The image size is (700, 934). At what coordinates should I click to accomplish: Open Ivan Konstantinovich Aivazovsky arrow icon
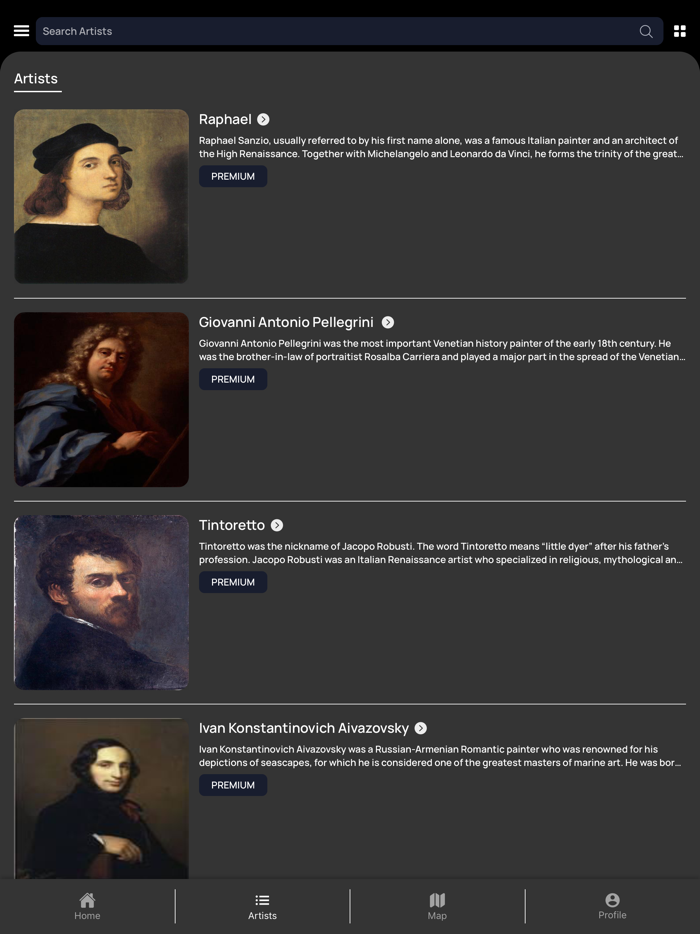click(421, 728)
